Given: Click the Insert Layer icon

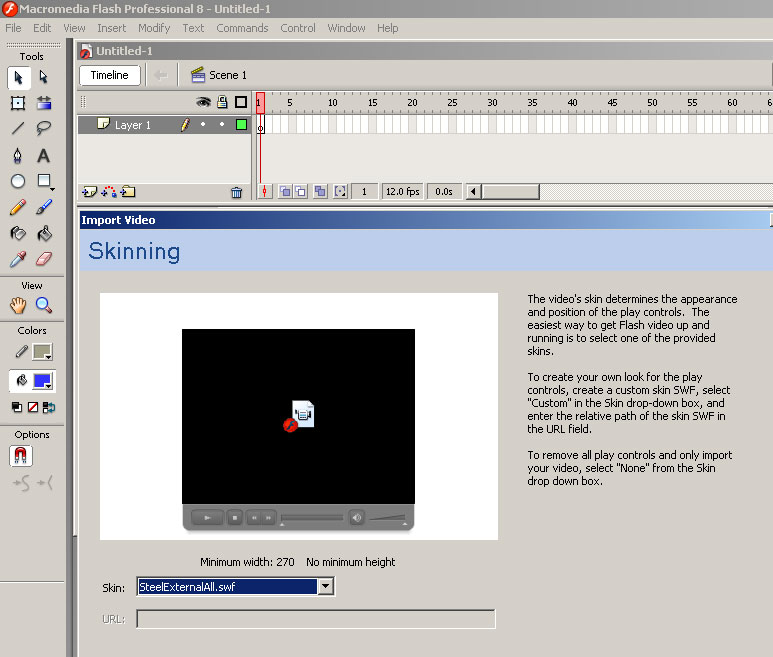Looking at the screenshot, I should click(x=89, y=192).
